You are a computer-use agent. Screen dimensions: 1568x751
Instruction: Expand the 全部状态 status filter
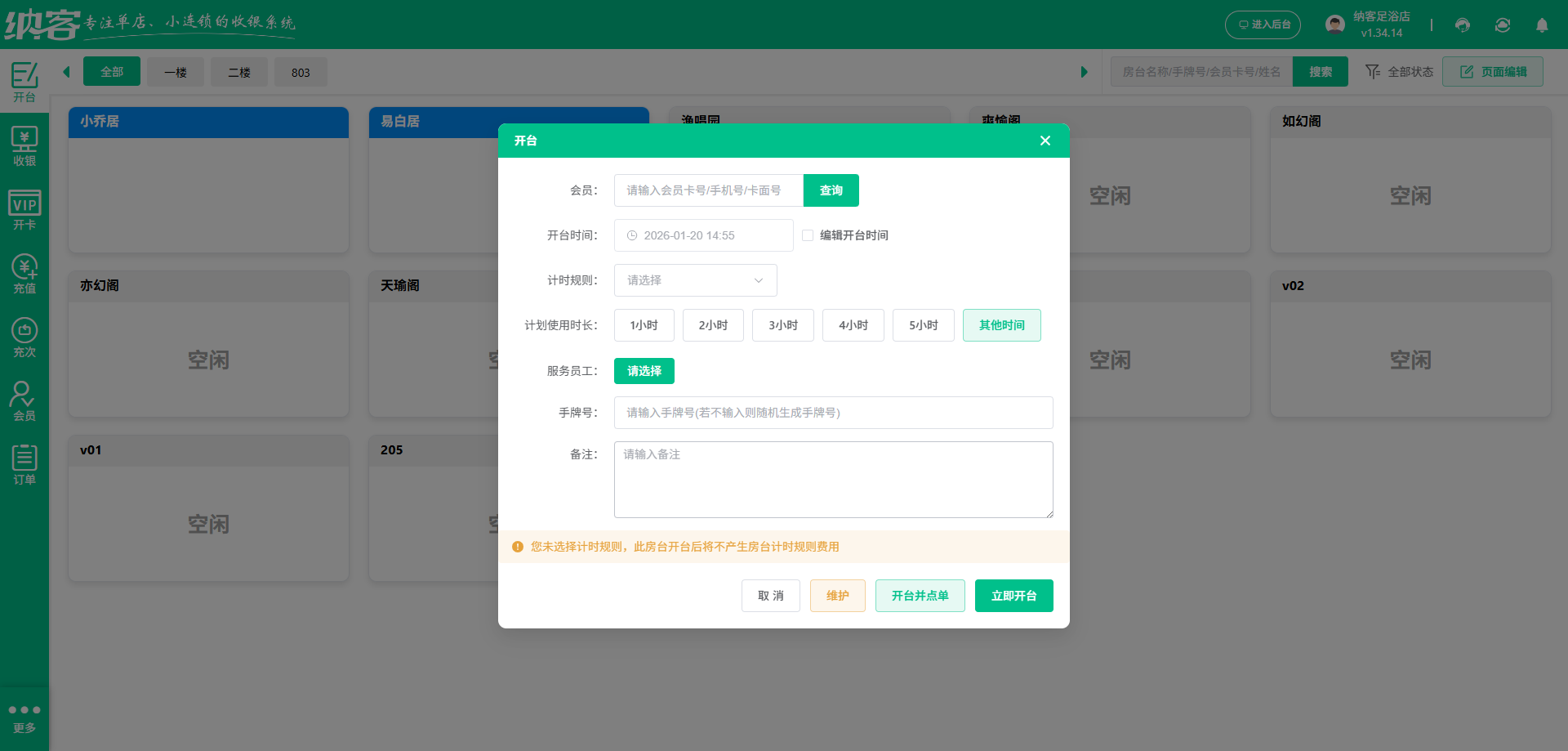point(1398,71)
